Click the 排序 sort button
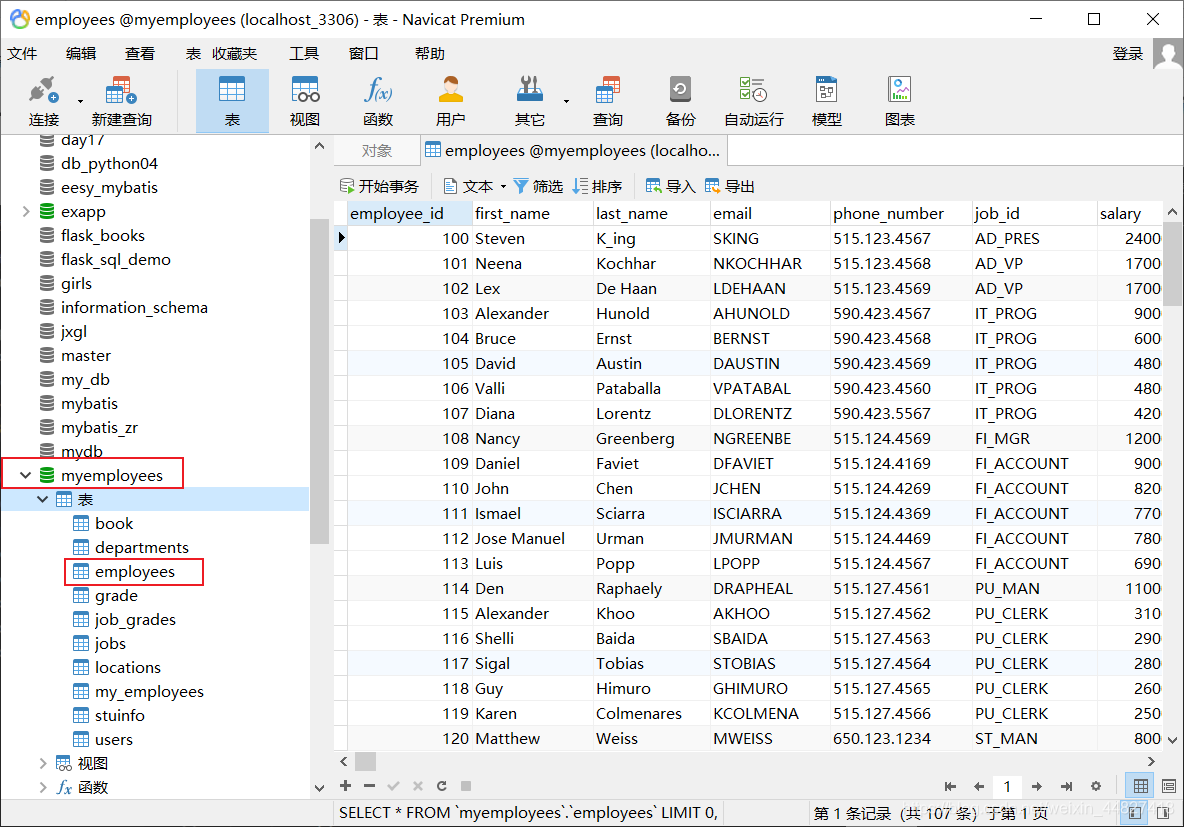 (x=597, y=186)
